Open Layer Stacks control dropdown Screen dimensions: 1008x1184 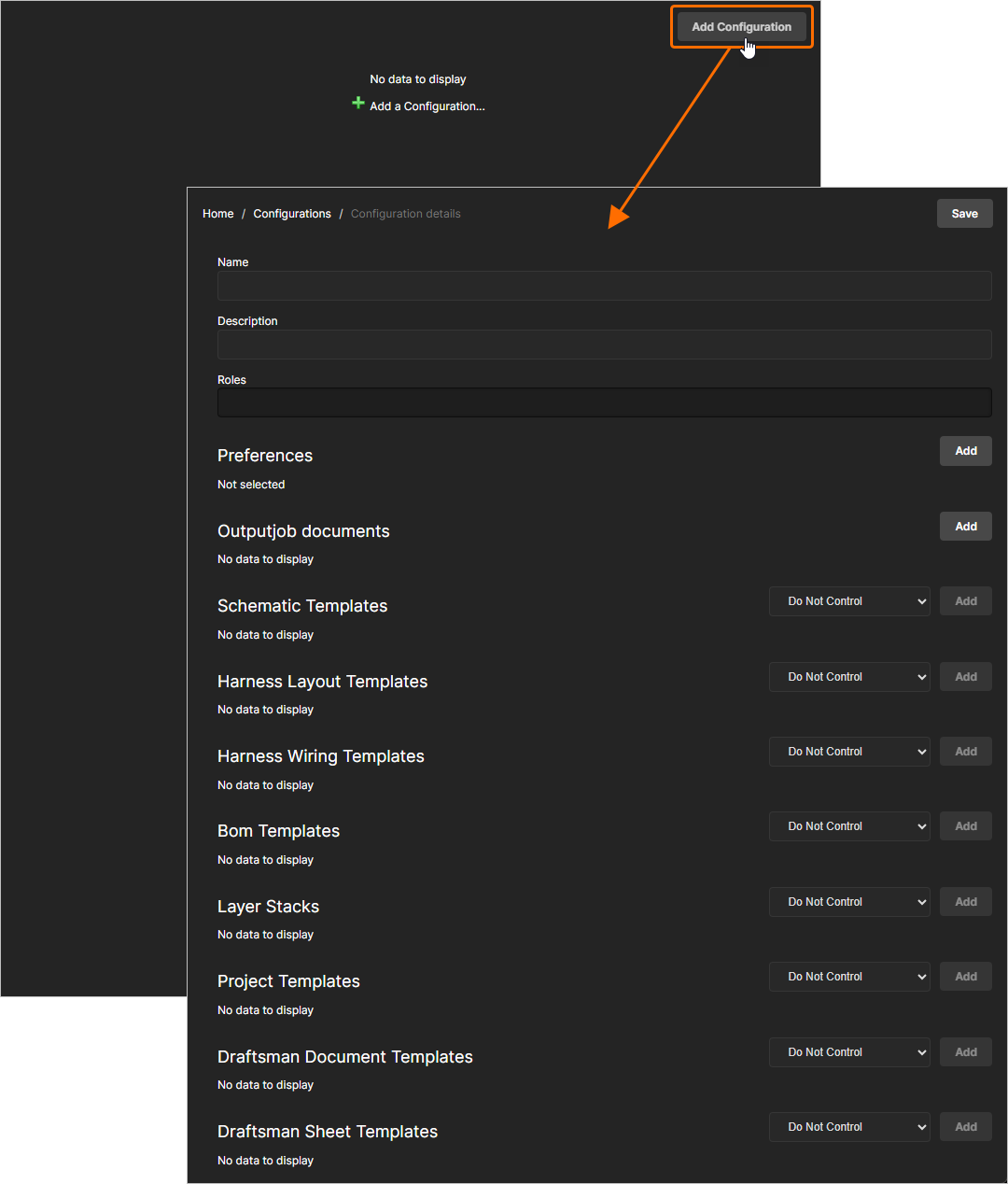point(849,902)
